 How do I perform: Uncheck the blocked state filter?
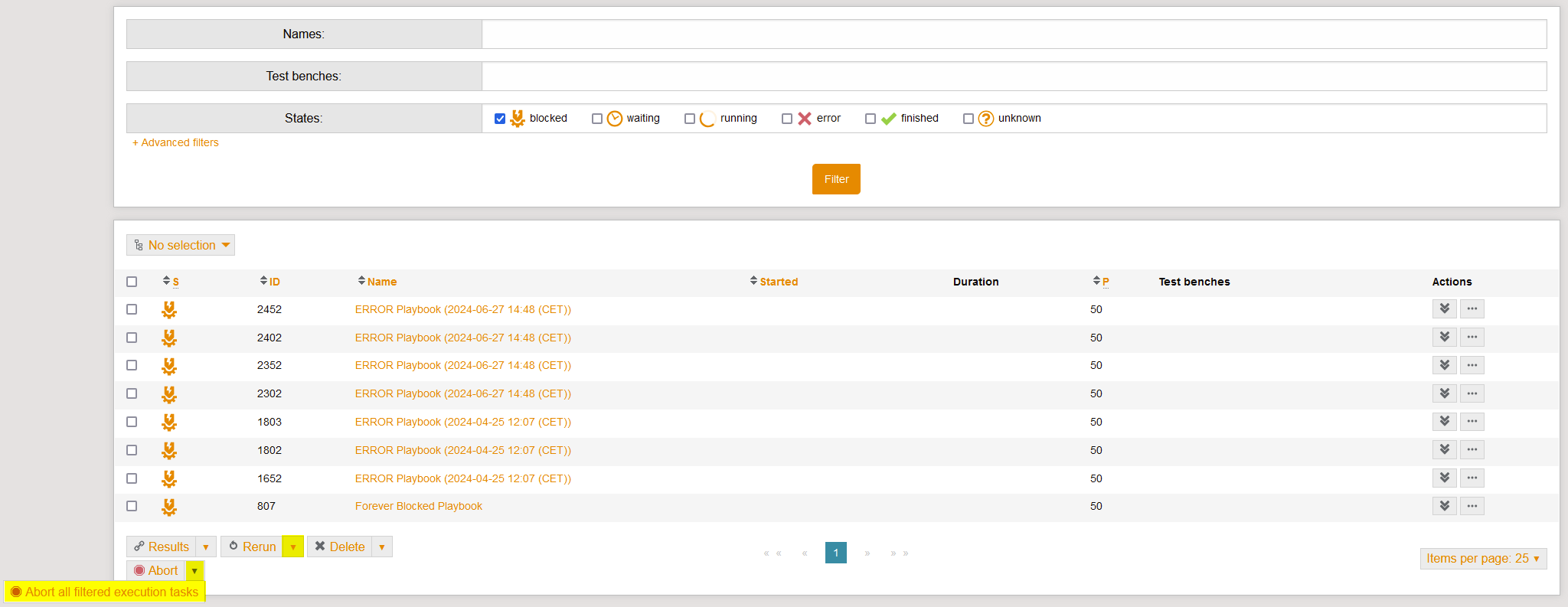[x=500, y=119]
